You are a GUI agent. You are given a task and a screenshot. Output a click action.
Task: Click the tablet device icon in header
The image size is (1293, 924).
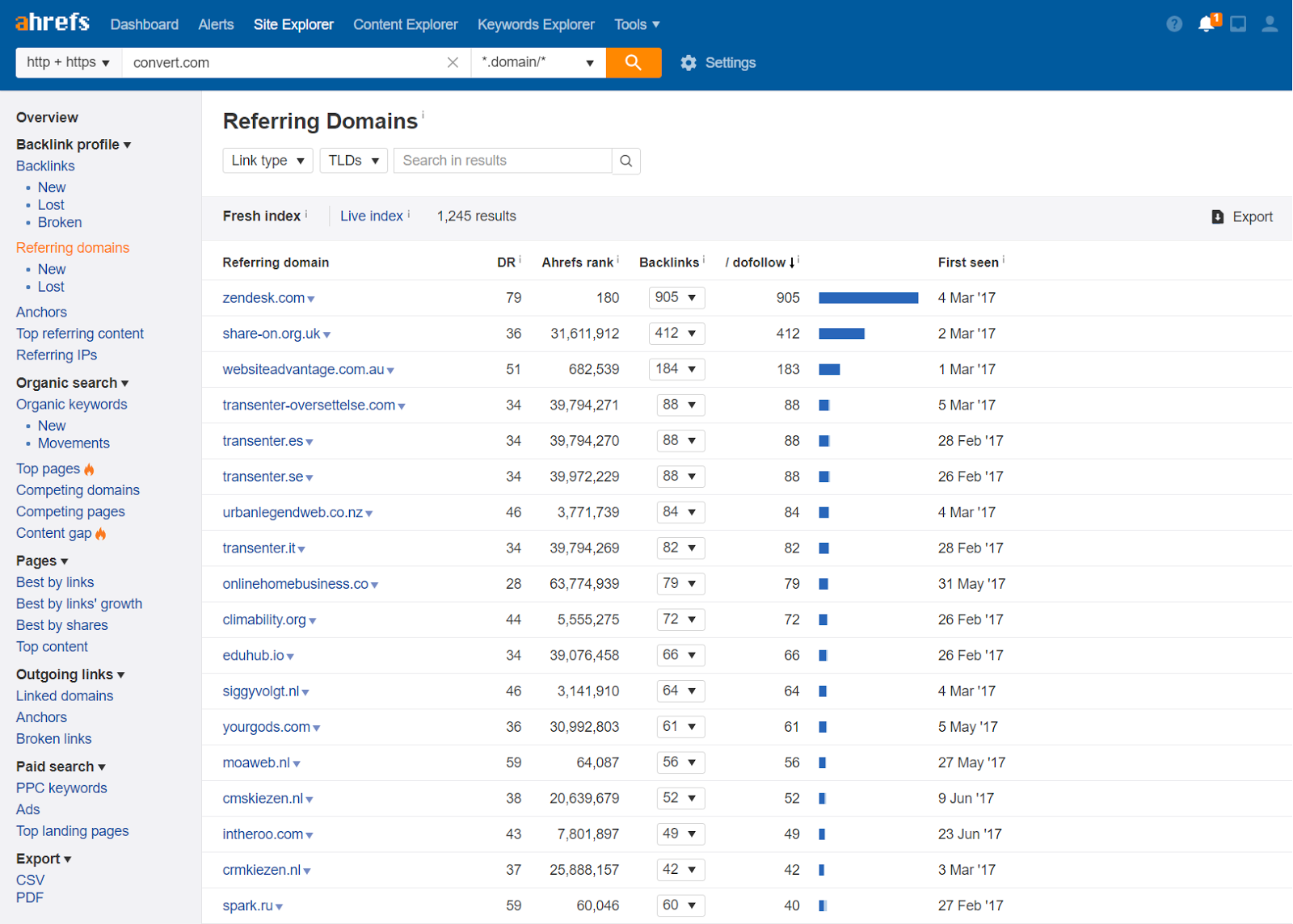coord(1238,24)
